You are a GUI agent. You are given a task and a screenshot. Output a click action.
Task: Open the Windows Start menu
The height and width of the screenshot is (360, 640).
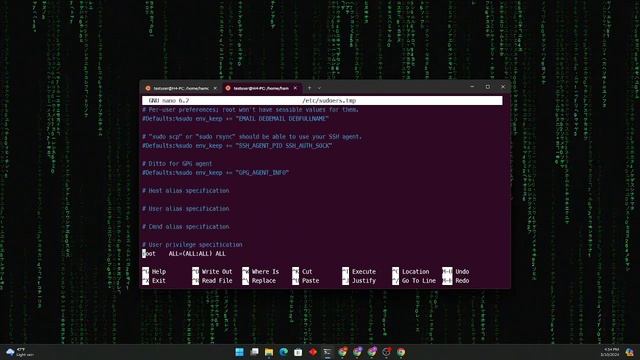click(240, 352)
